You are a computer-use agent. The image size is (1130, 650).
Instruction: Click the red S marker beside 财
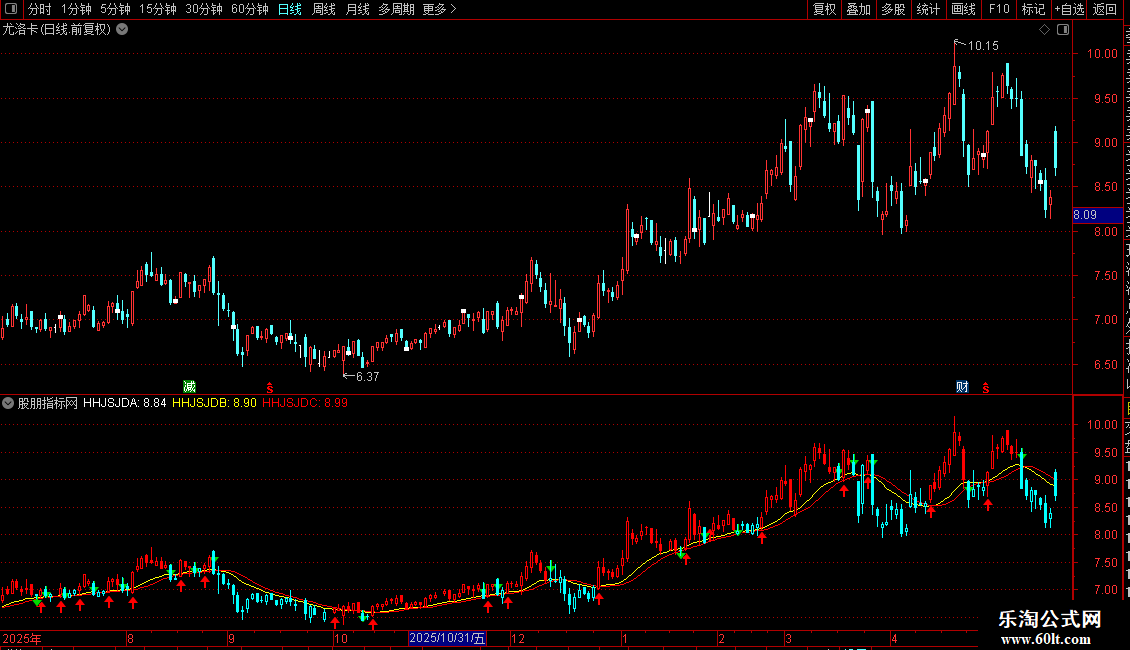[985, 388]
